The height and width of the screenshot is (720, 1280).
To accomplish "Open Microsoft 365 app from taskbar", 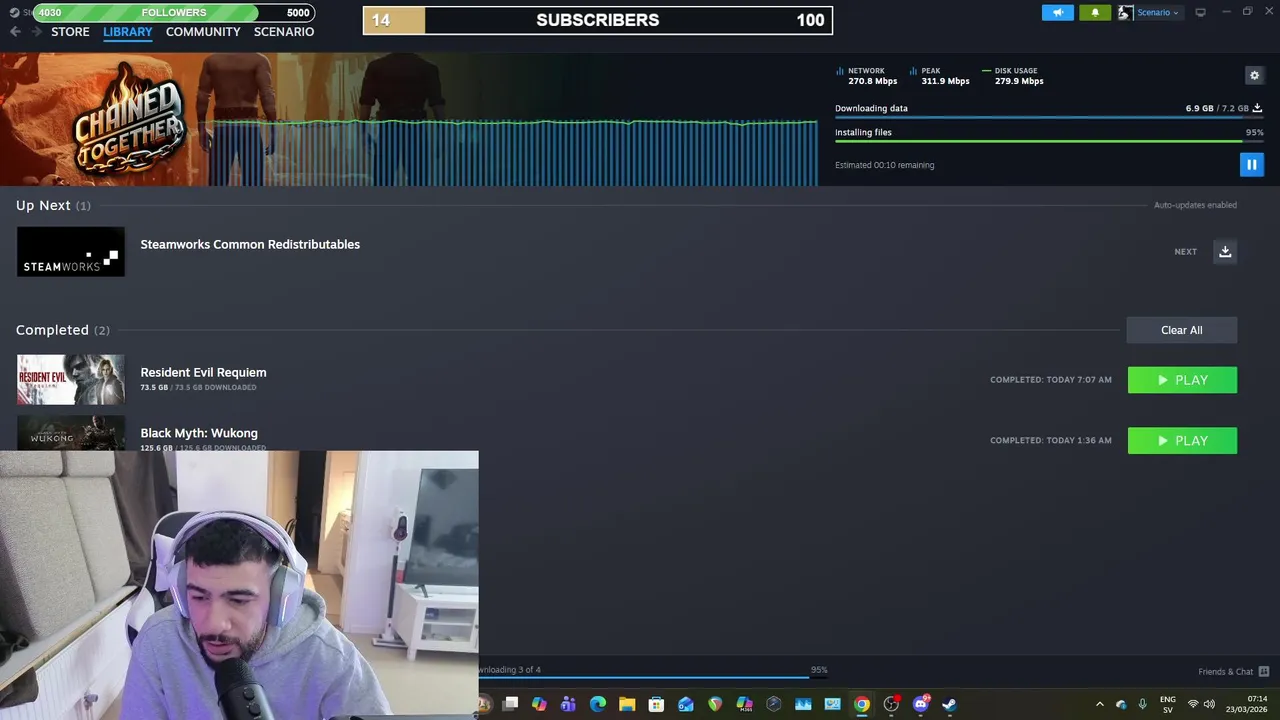I will 745,704.
